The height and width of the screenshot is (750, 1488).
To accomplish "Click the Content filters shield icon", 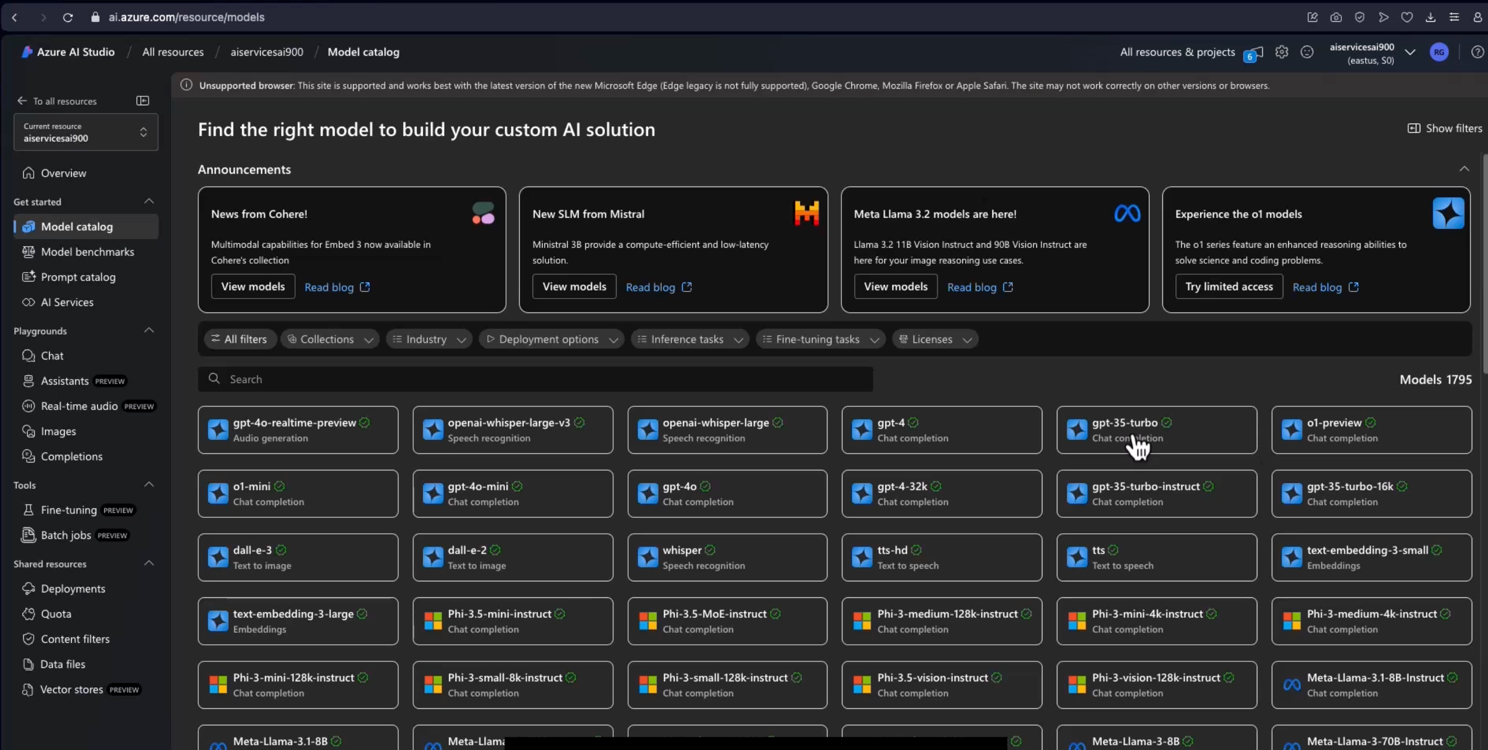I will click(28, 639).
